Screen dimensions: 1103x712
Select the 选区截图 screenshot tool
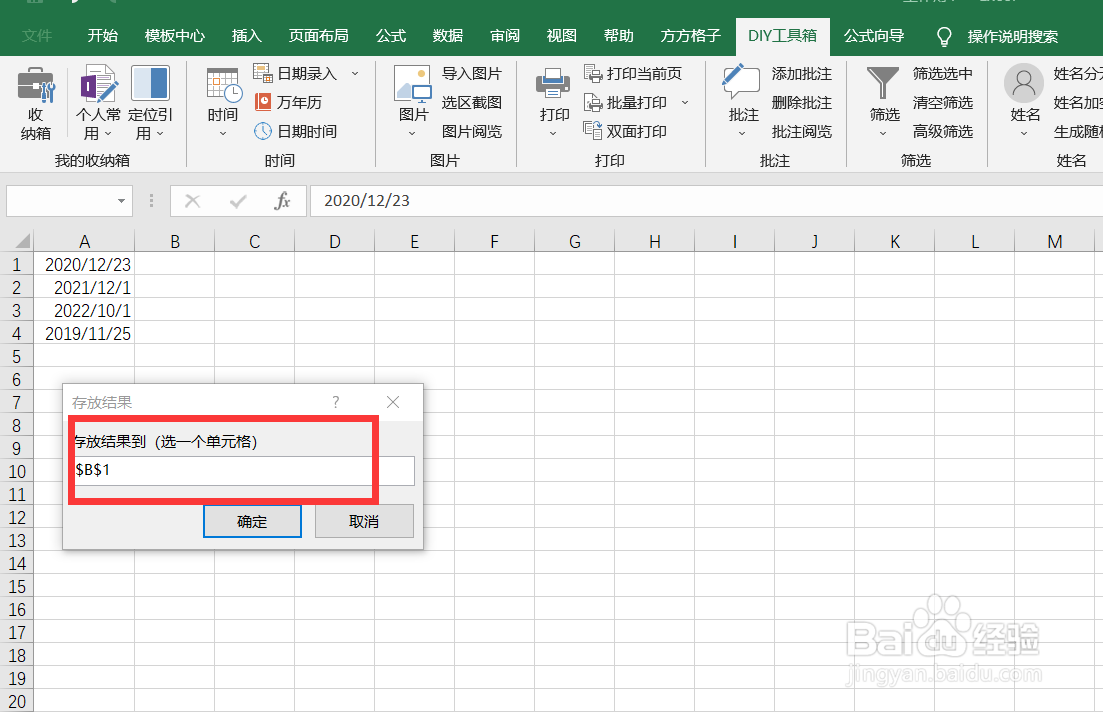pos(471,103)
